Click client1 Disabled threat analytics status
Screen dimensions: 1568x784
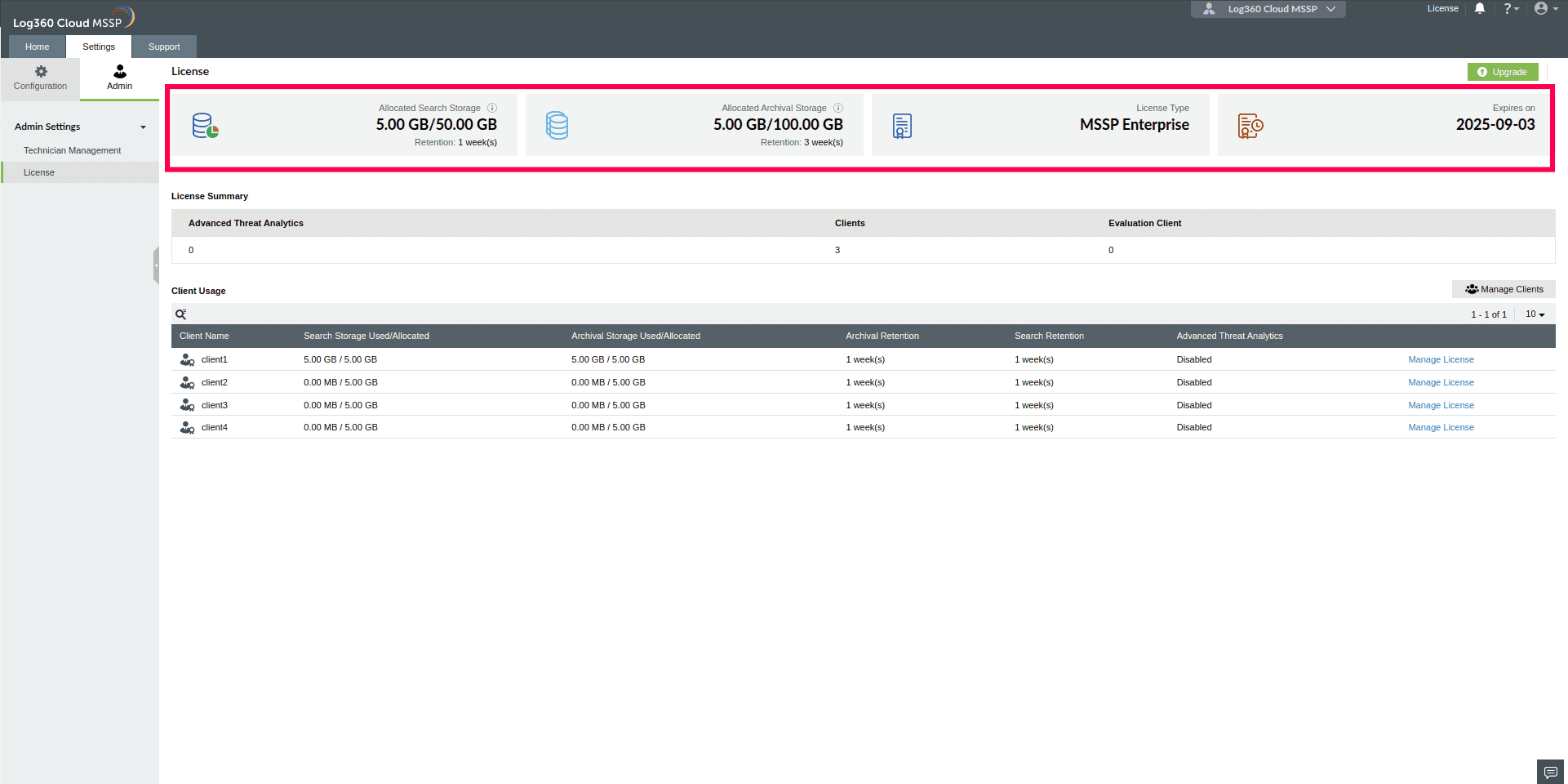pyautogui.click(x=1194, y=359)
